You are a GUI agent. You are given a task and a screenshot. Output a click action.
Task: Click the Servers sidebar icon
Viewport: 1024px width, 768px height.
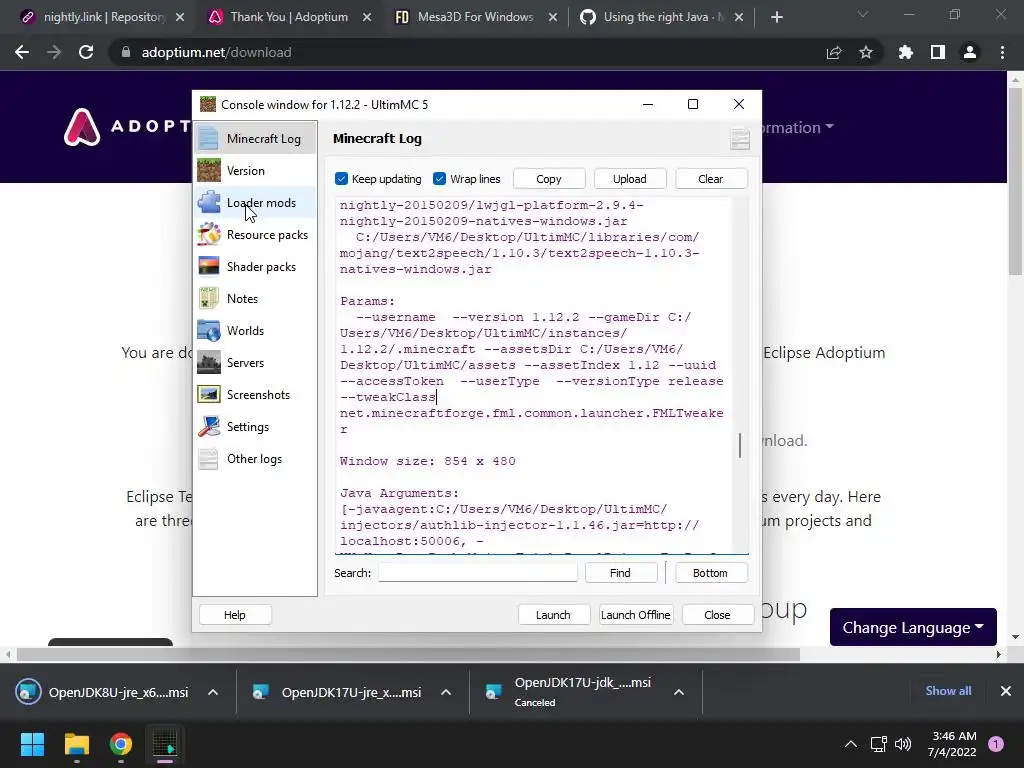208,362
